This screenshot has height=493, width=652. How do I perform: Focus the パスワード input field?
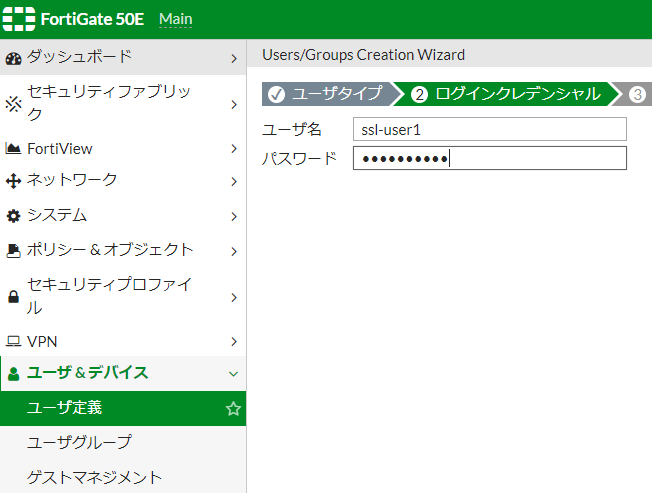click(490, 158)
